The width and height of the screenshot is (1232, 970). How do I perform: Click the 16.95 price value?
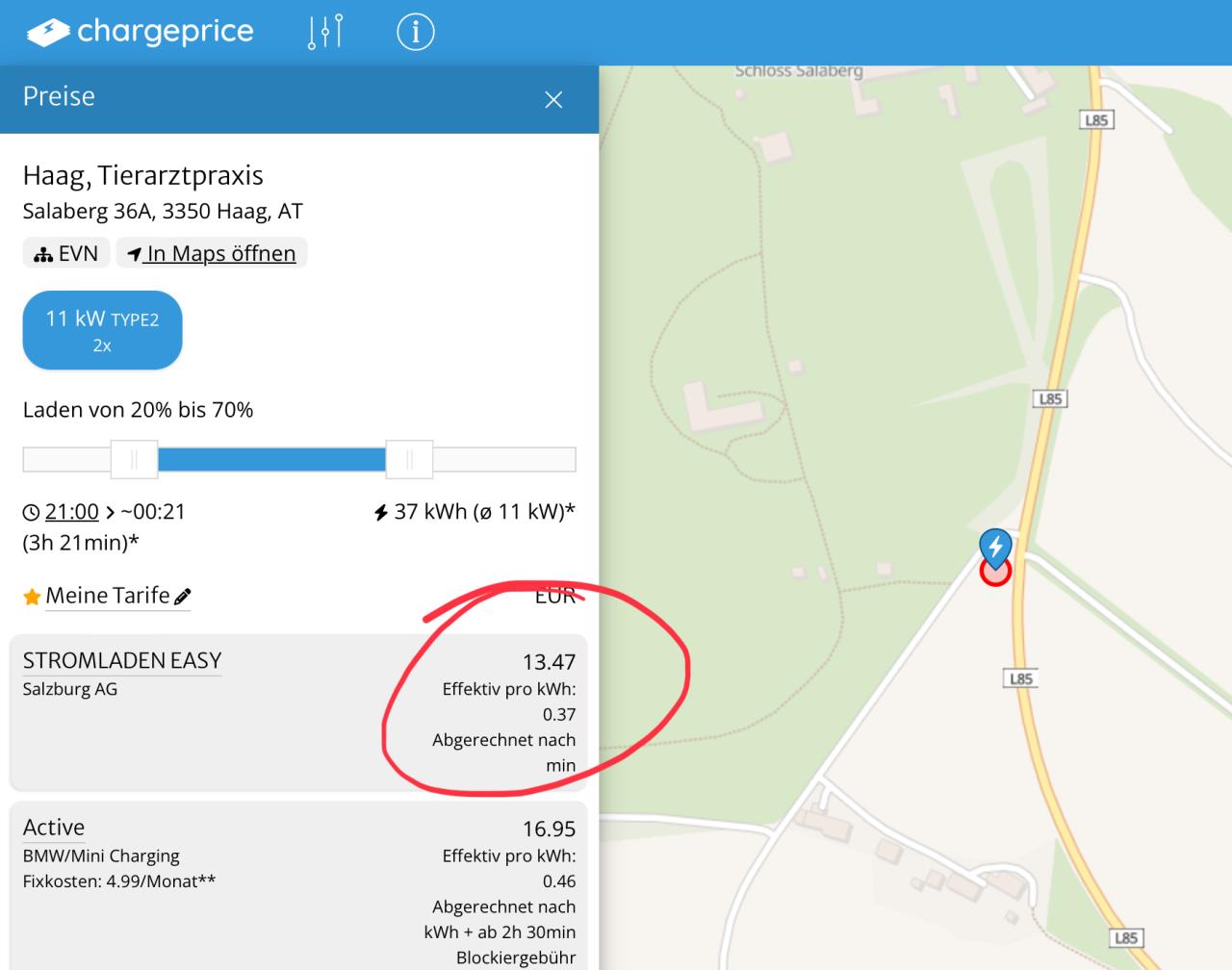[549, 829]
